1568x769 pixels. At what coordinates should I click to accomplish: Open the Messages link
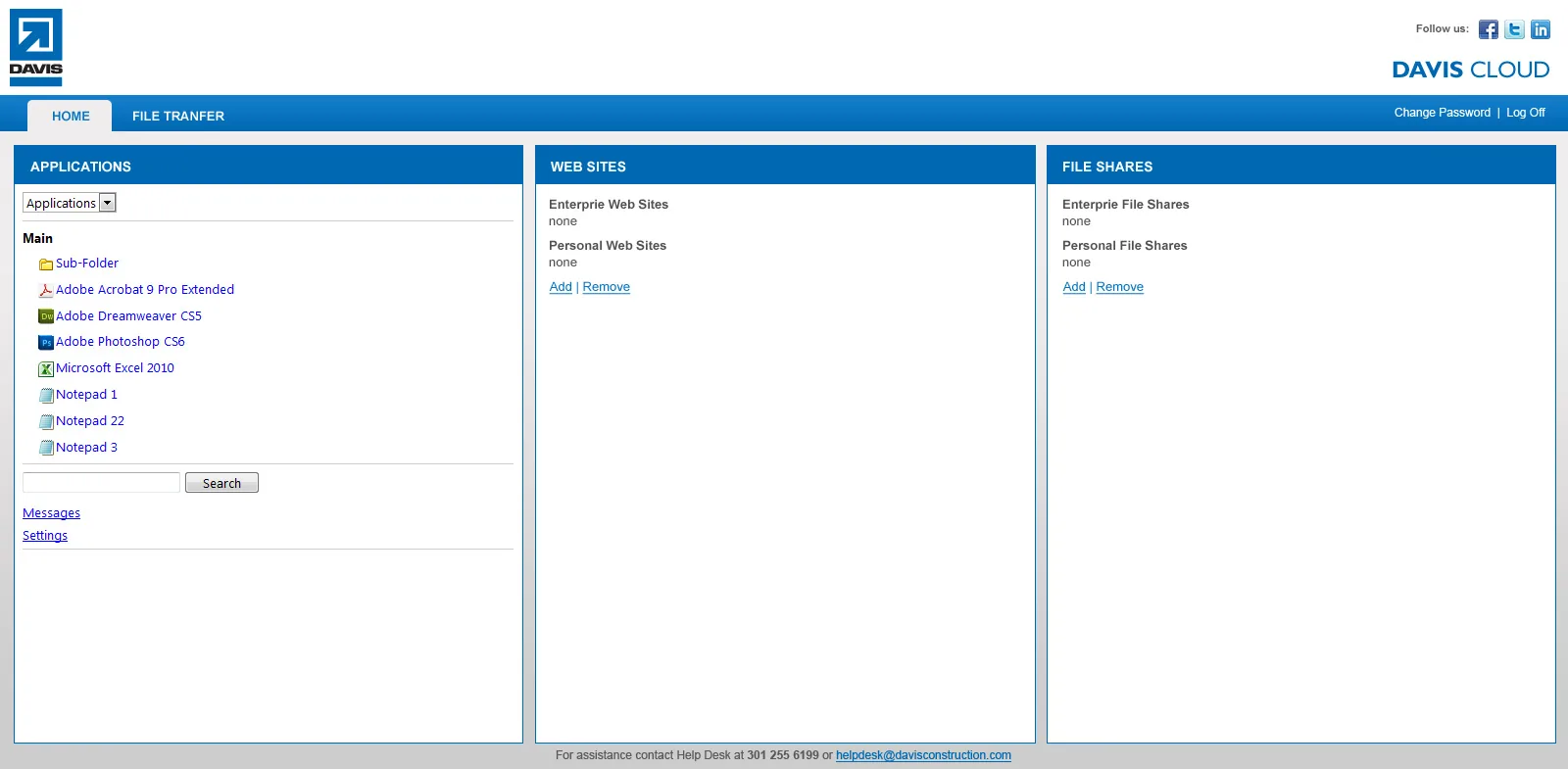tap(51, 513)
